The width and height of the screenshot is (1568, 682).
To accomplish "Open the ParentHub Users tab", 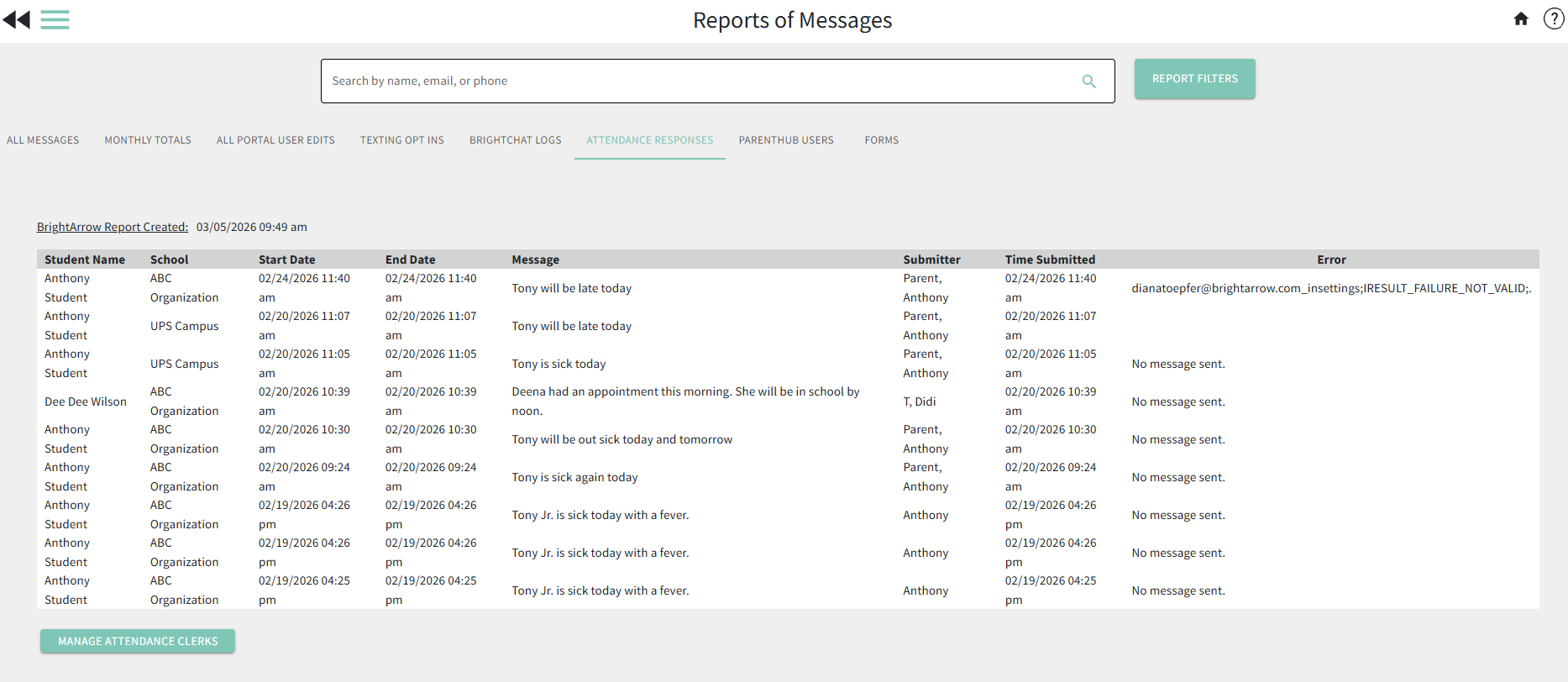I will click(x=786, y=140).
